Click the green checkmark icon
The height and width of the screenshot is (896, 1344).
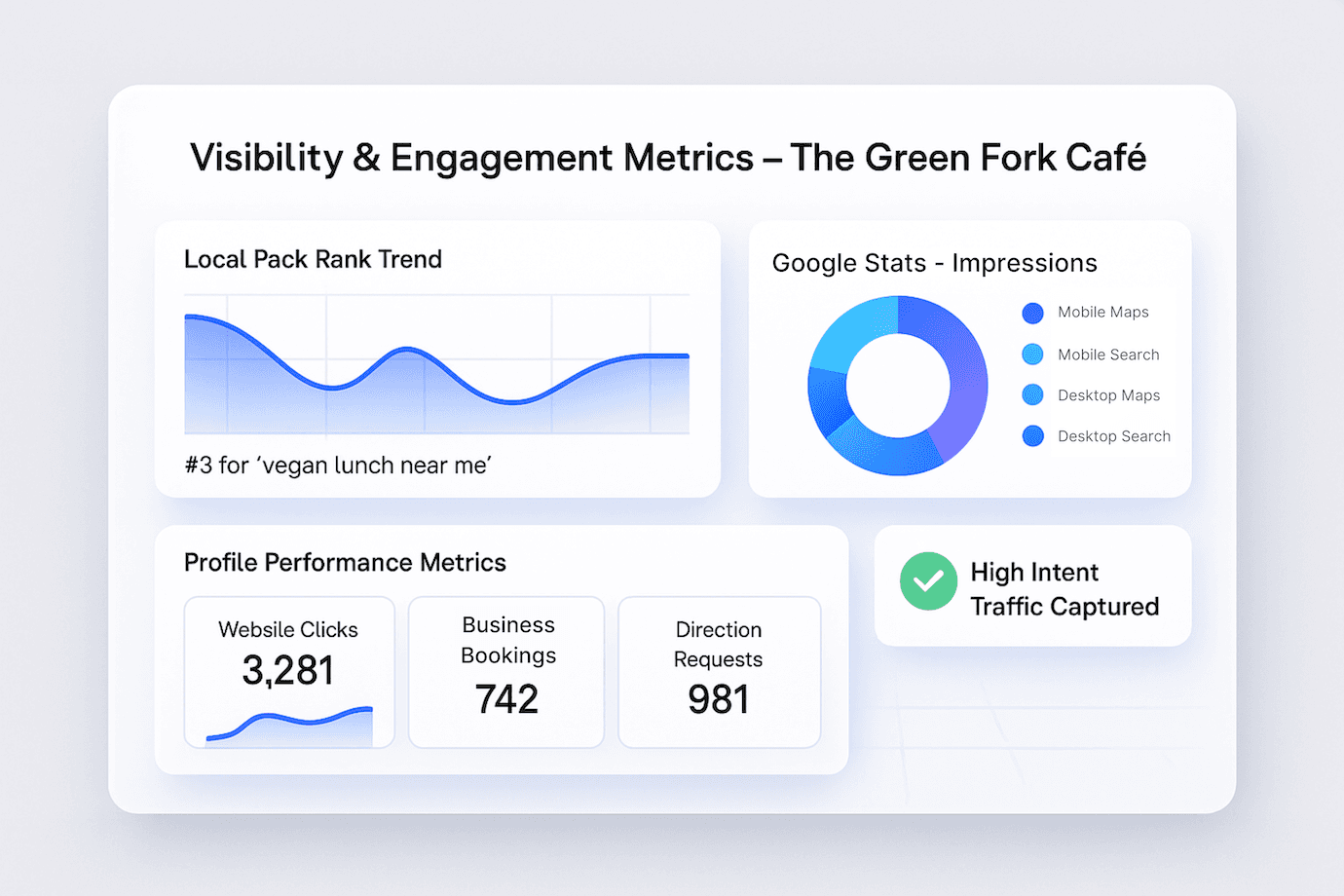(928, 581)
